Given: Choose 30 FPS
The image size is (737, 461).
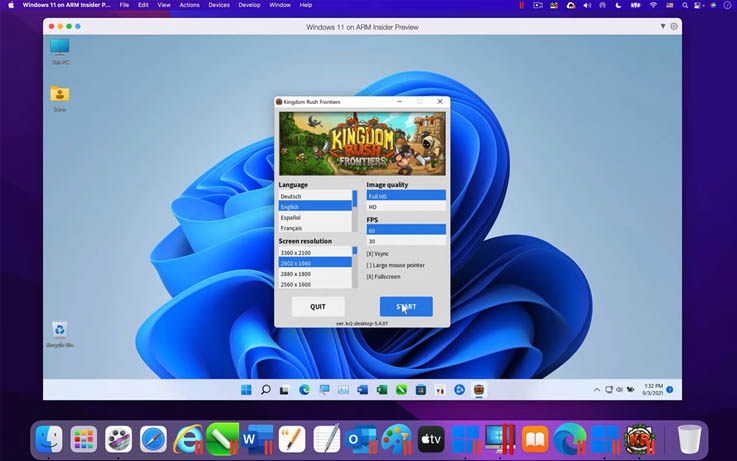Looking at the screenshot, I should tap(406, 241).
